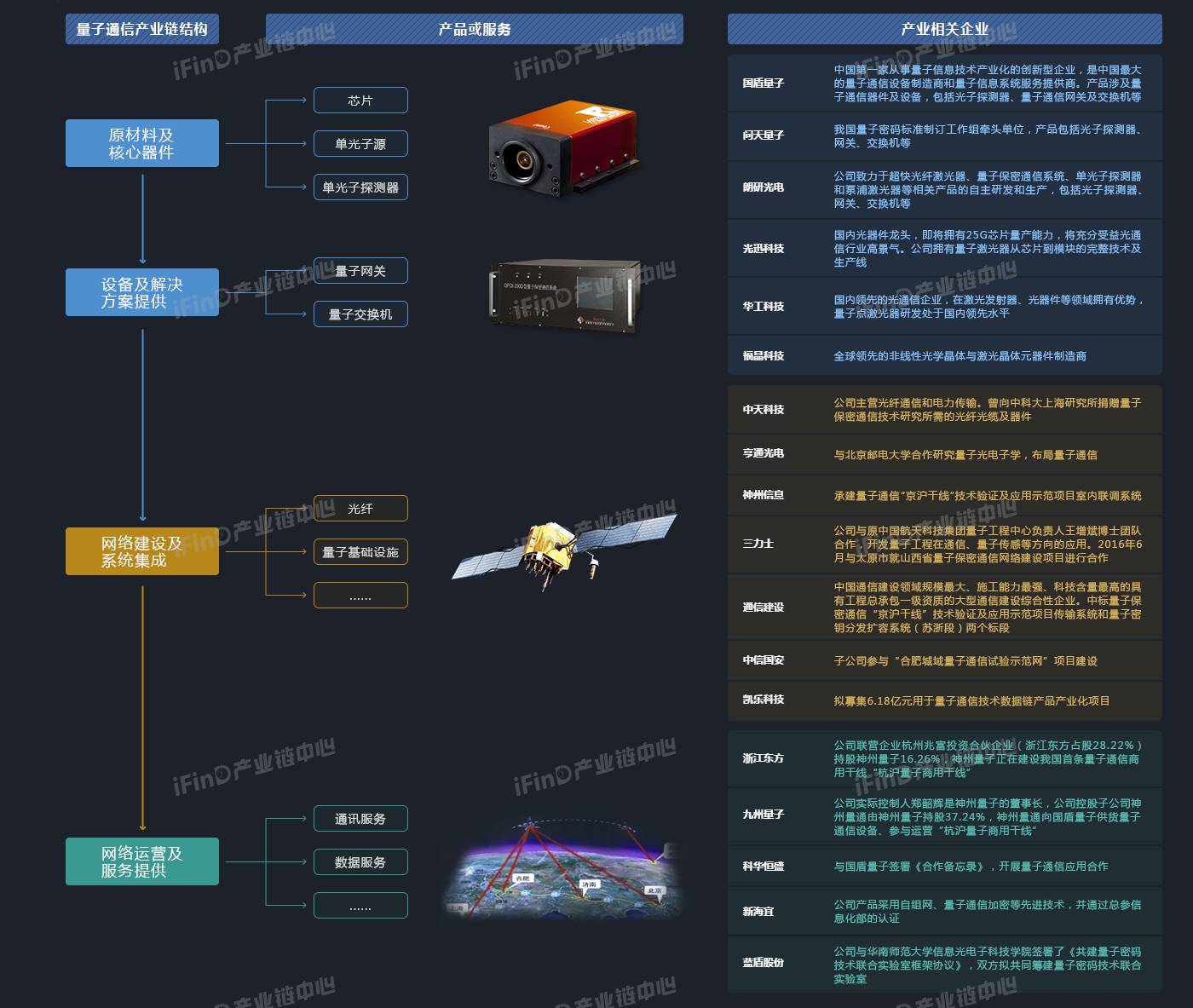Click the 原材料及核心器件 stage box
Viewport: 1193px width, 1008px height.
tap(142, 143)
